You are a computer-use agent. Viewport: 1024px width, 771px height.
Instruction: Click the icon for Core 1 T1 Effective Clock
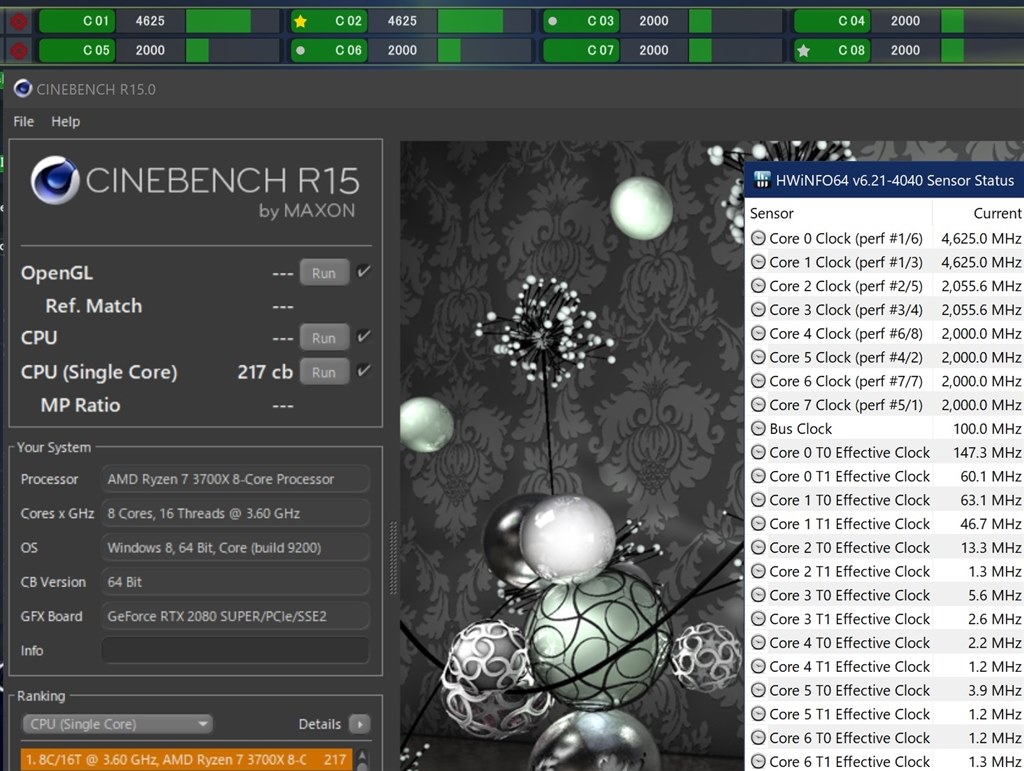click(x=758, y=524)
